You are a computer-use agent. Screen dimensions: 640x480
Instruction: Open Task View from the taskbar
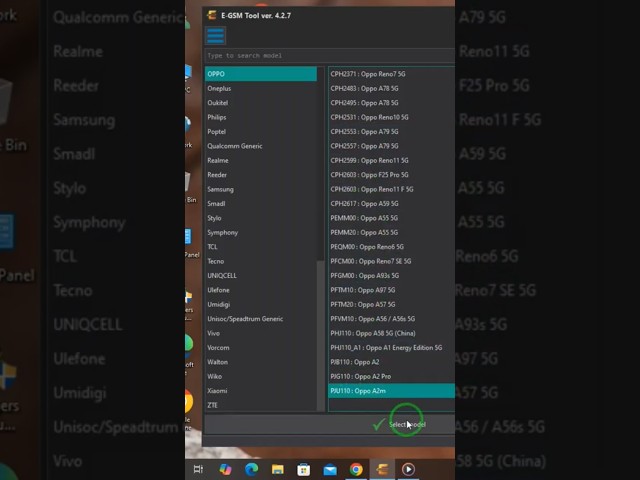pyautogui.click(x=198, y=469)
